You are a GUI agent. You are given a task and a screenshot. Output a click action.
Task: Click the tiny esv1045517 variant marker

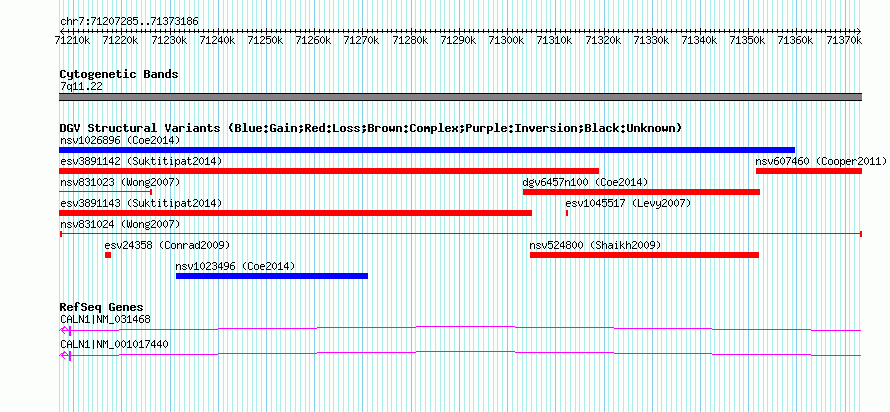(x=567, y=213)
